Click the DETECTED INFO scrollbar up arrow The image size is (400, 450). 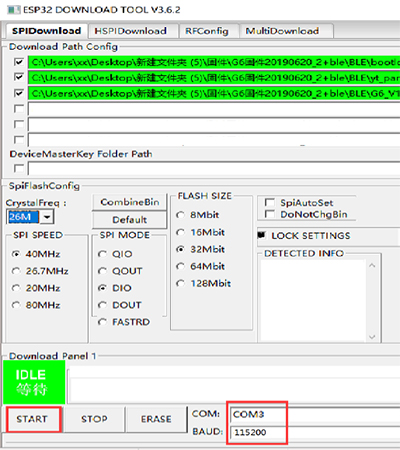point(372,266)
